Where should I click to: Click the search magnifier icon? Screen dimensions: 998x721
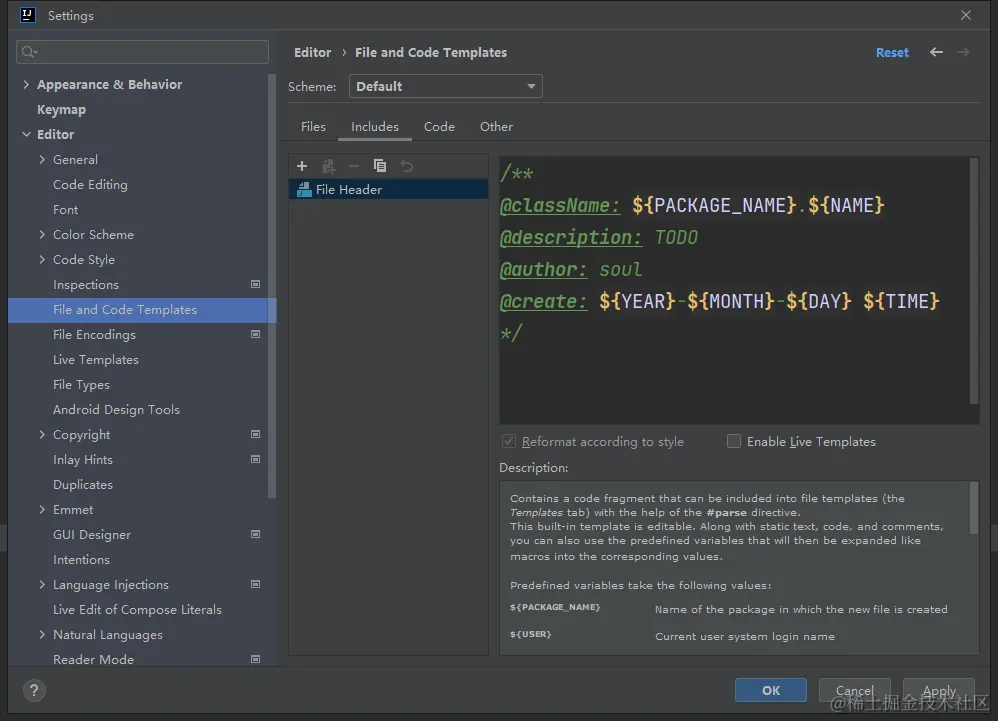pyautogui.click(x=29, y=52)
